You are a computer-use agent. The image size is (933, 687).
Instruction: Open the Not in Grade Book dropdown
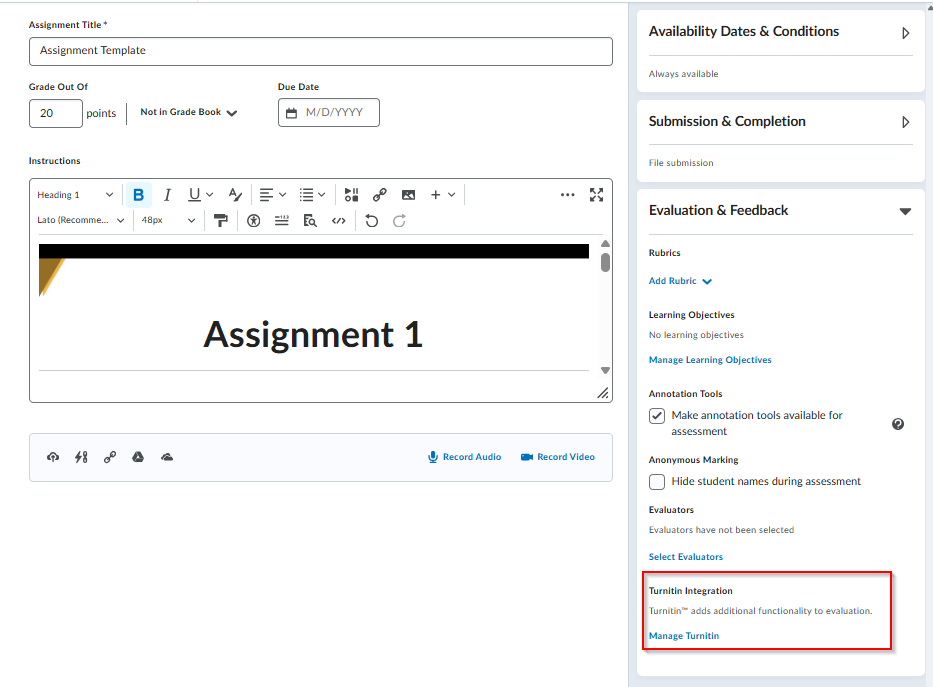click(x=188, y=113)
